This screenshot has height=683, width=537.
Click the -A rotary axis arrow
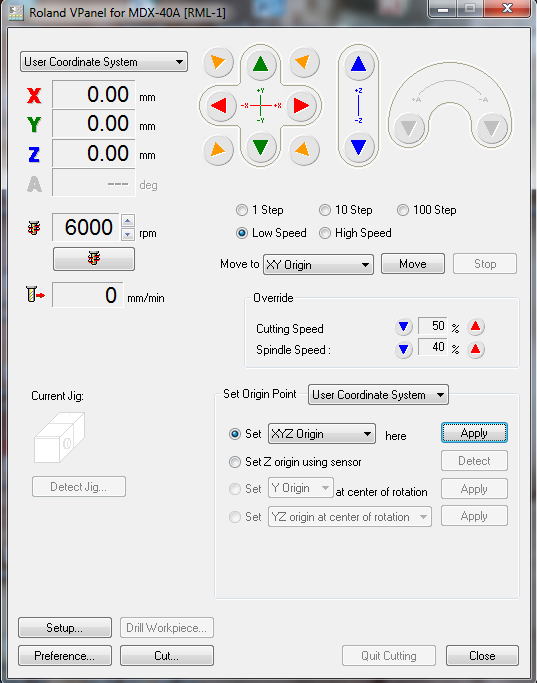click(492, 128)
